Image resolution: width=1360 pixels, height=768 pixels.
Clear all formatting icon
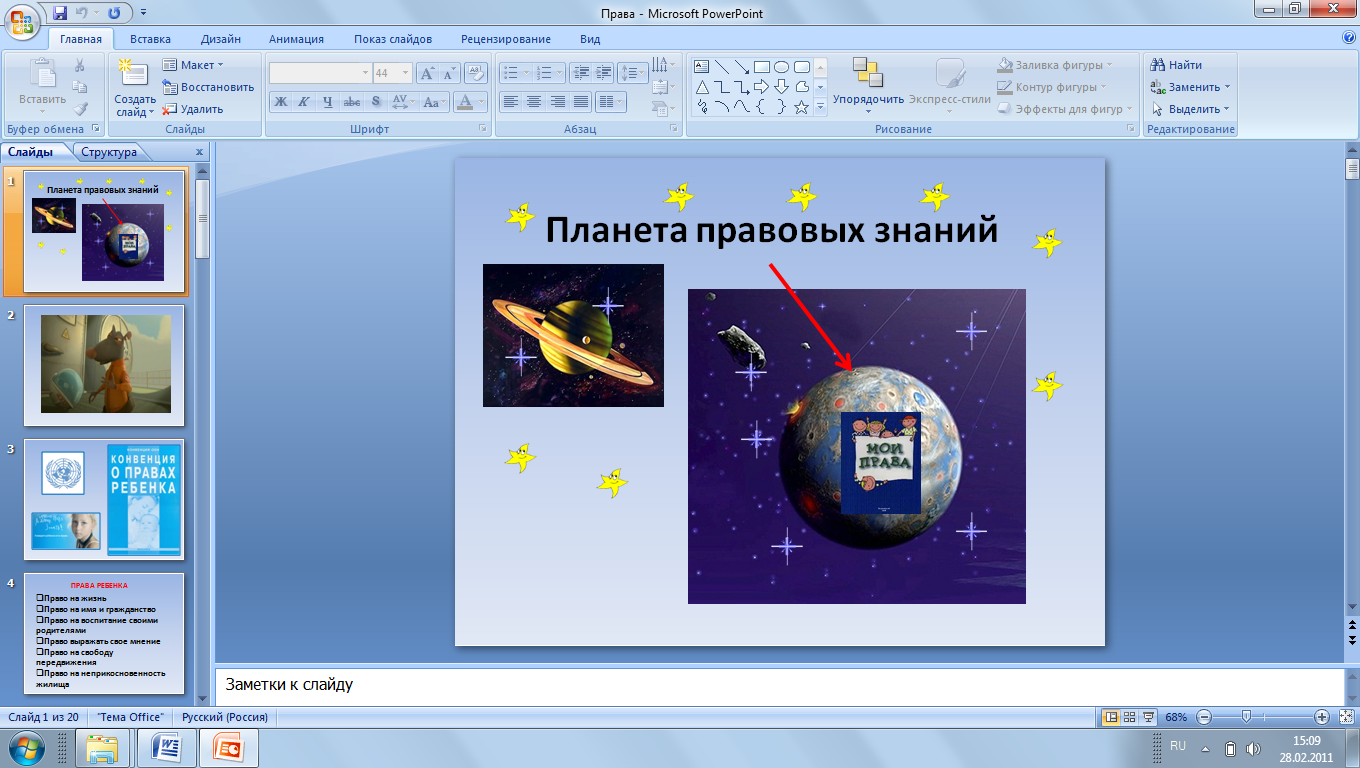pyautogui.click(x=477, y=73)
